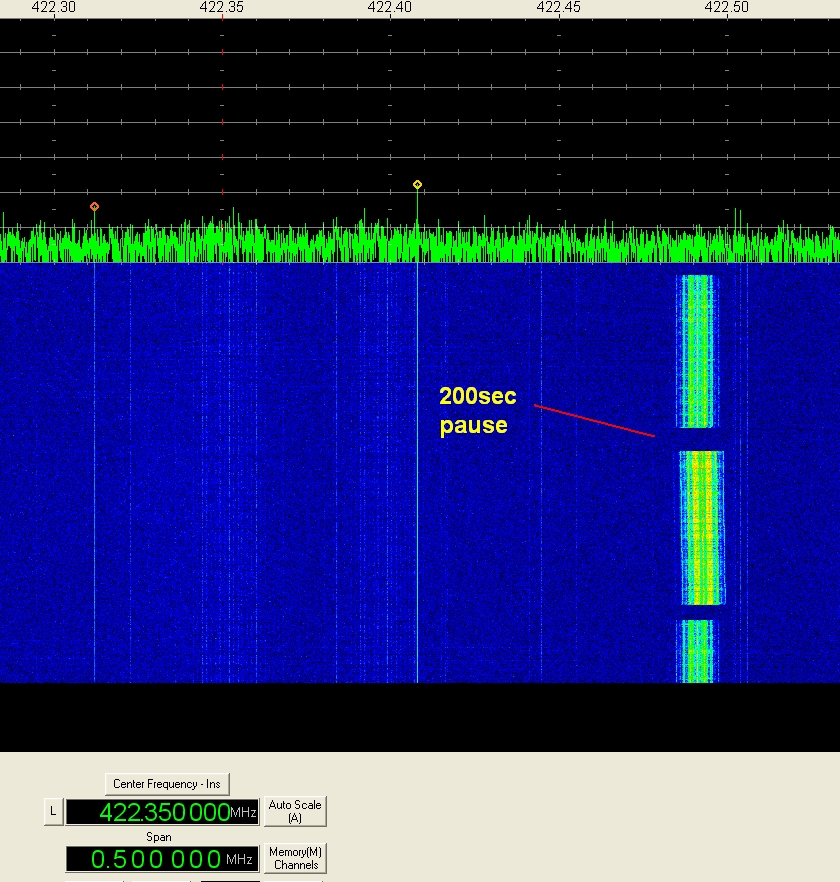
Task: Click the bottom signal burst in waterfall
Action: pyautogui.click(x=697, y=651)
